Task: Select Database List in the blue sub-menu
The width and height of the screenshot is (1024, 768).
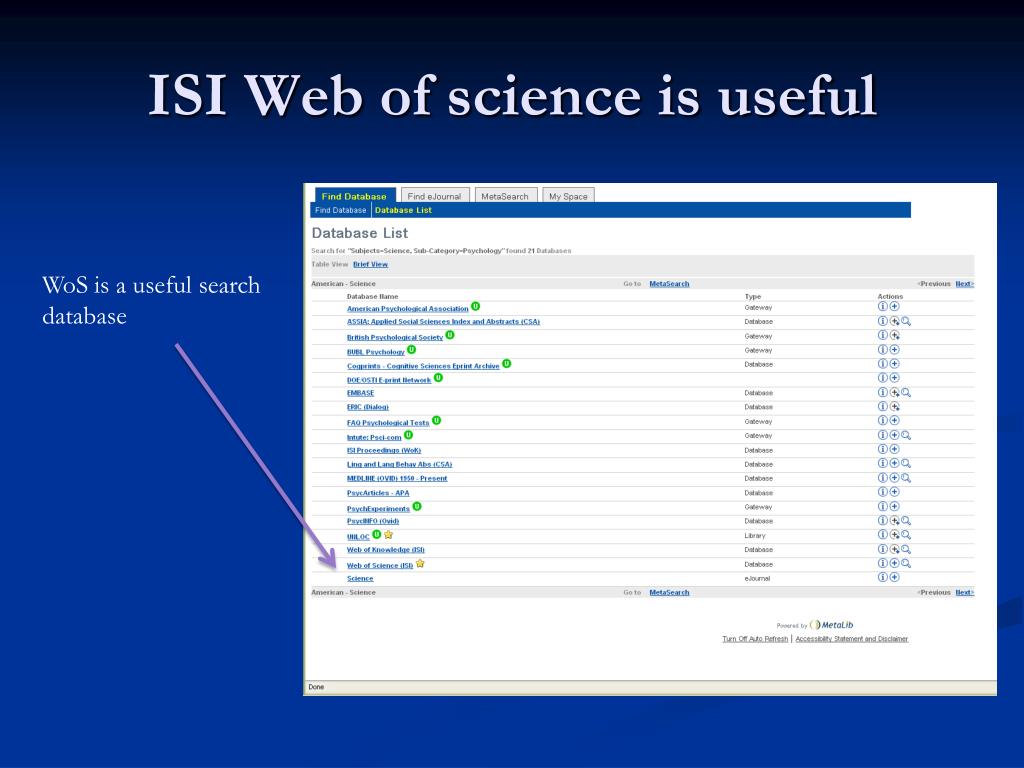Action: [x=403, y=210]
